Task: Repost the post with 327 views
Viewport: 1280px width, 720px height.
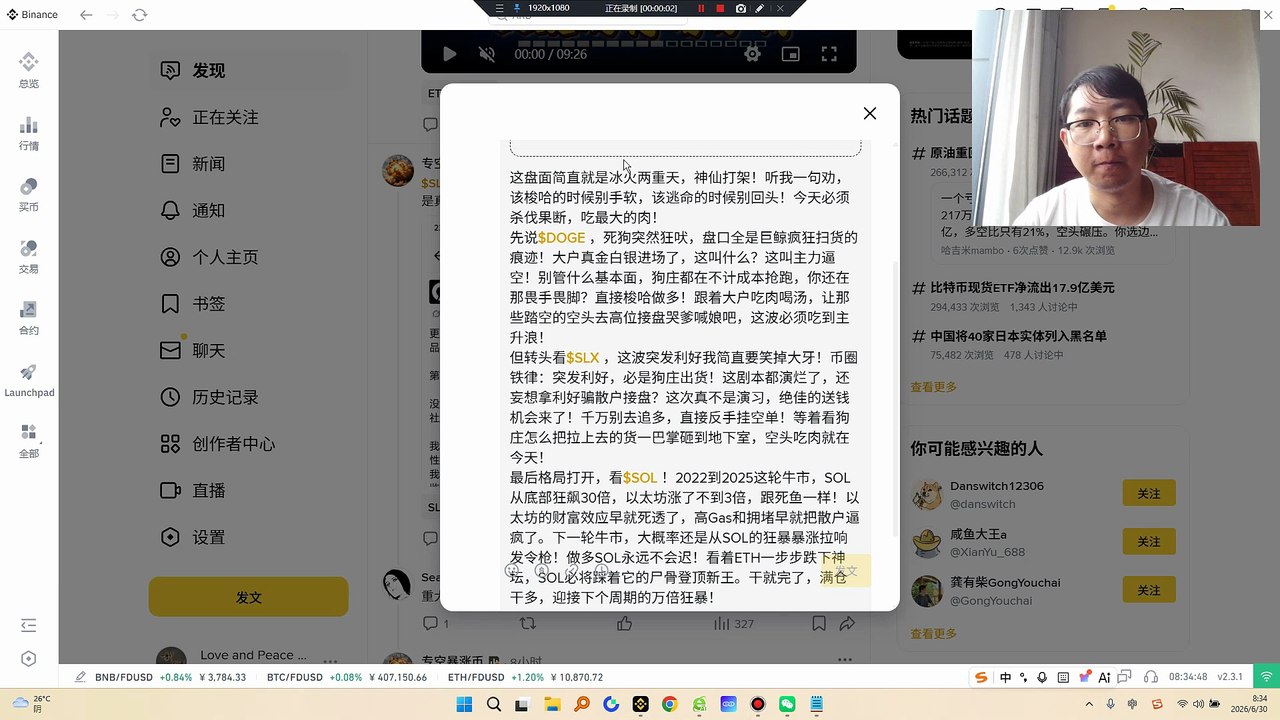Action: [527, 623]
